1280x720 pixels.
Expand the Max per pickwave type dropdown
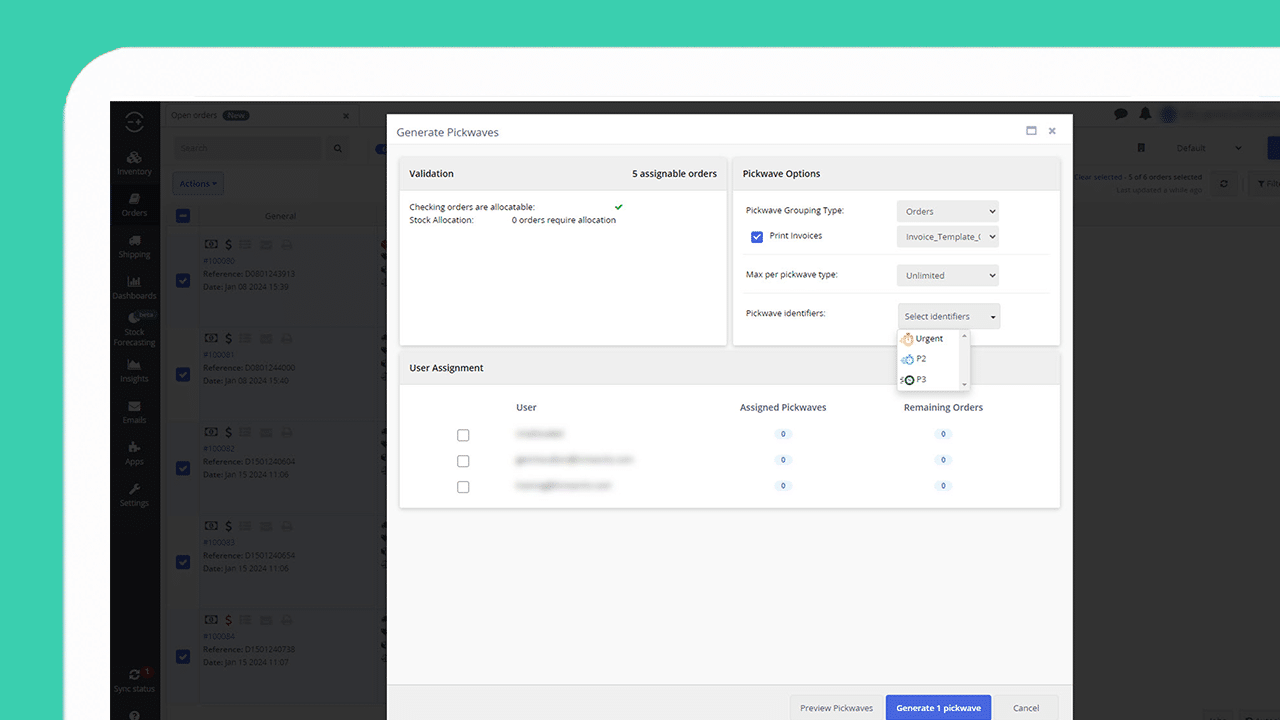click(x=947, y=275)
